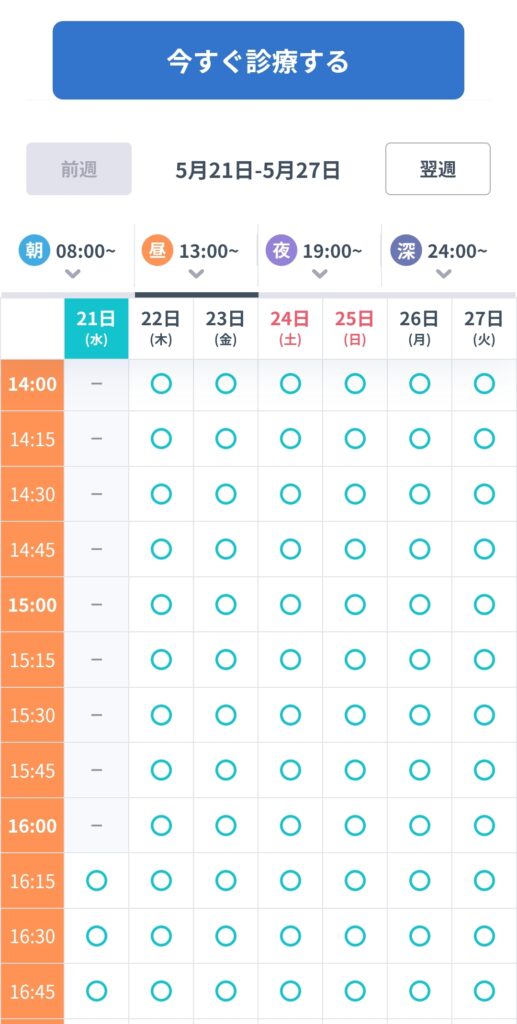Choose 15:30 availability circle for 23日

click(226, 715)
